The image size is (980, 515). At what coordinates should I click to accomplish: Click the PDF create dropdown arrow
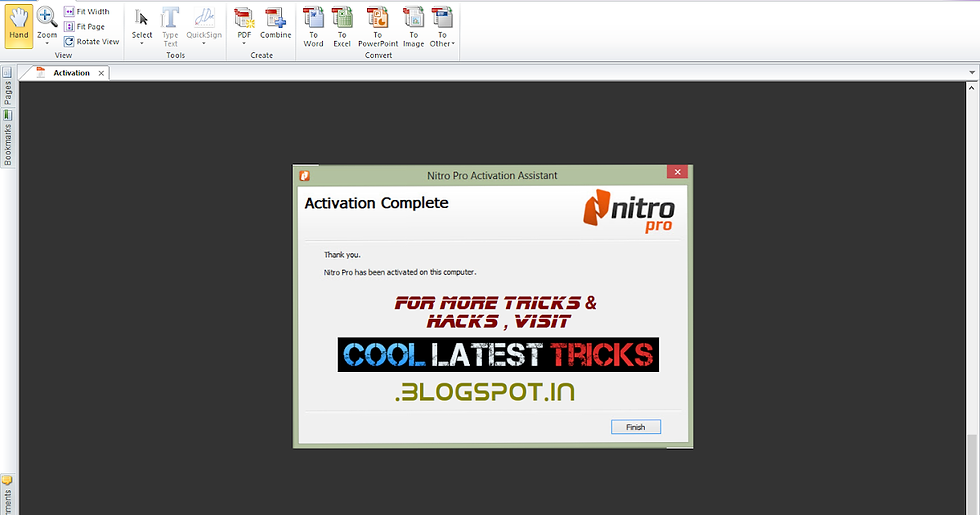[244, 43]
